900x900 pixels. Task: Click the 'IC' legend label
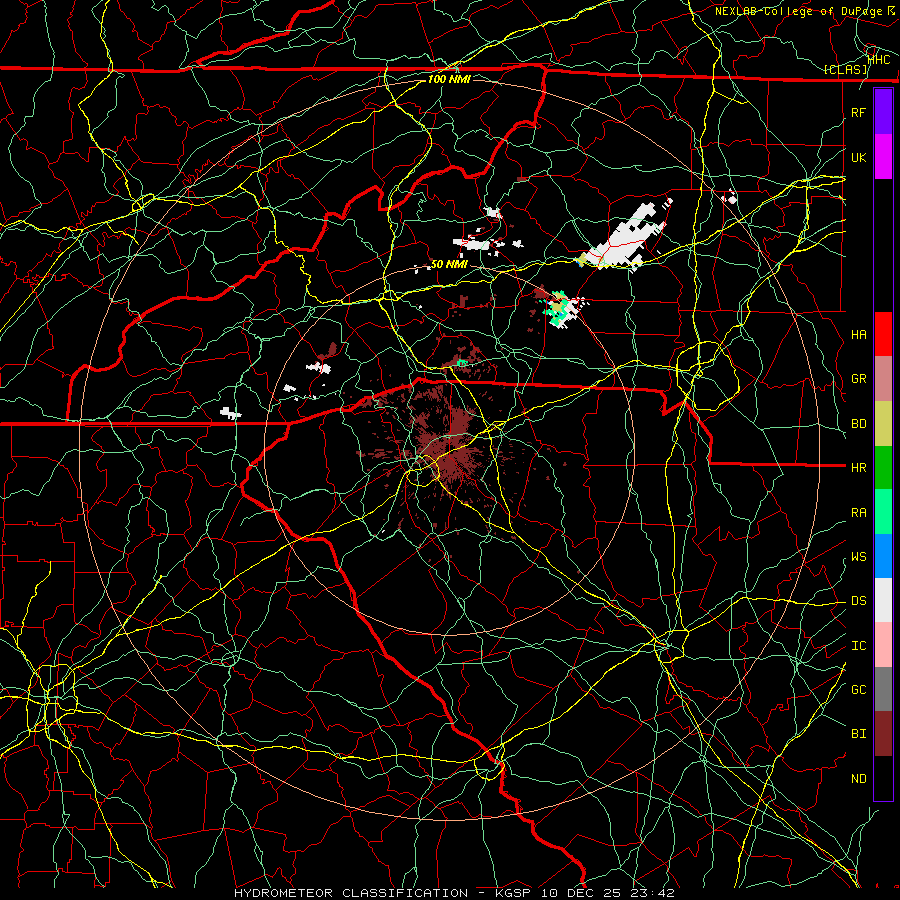coord(859,645)
